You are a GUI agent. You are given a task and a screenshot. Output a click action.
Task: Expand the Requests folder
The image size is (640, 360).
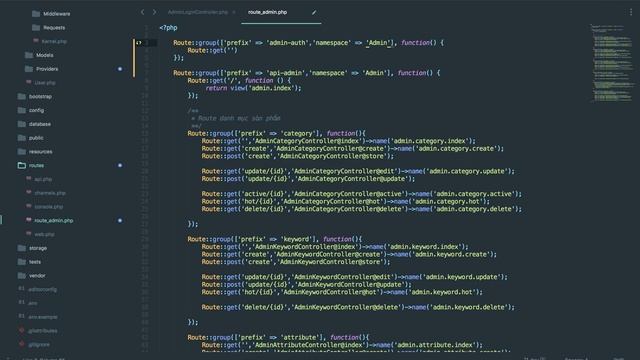(x=54, y=28)
